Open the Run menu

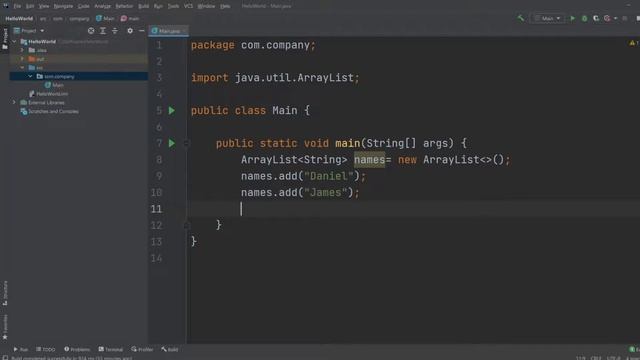[x=158, y=6]
